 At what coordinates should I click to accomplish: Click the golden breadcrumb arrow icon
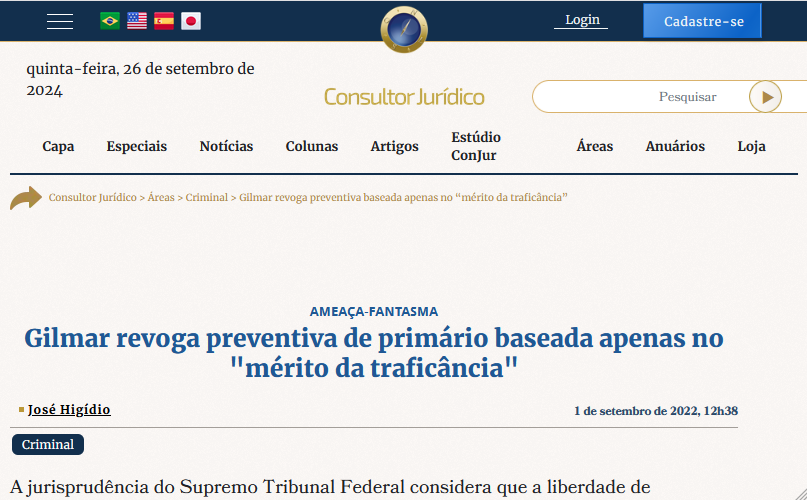[x=26, y=198]
